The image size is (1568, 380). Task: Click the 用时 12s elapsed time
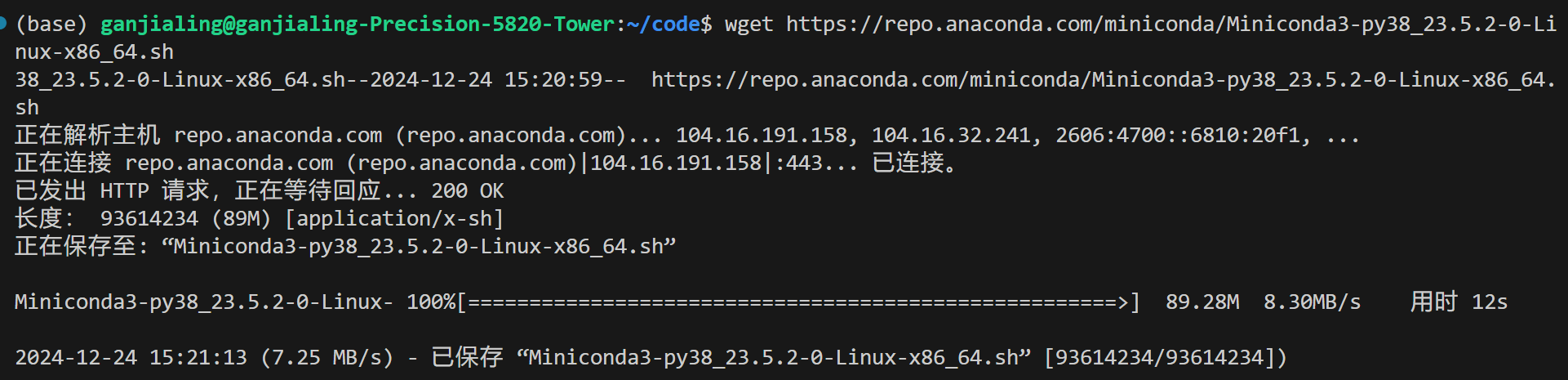point(1459,302)
